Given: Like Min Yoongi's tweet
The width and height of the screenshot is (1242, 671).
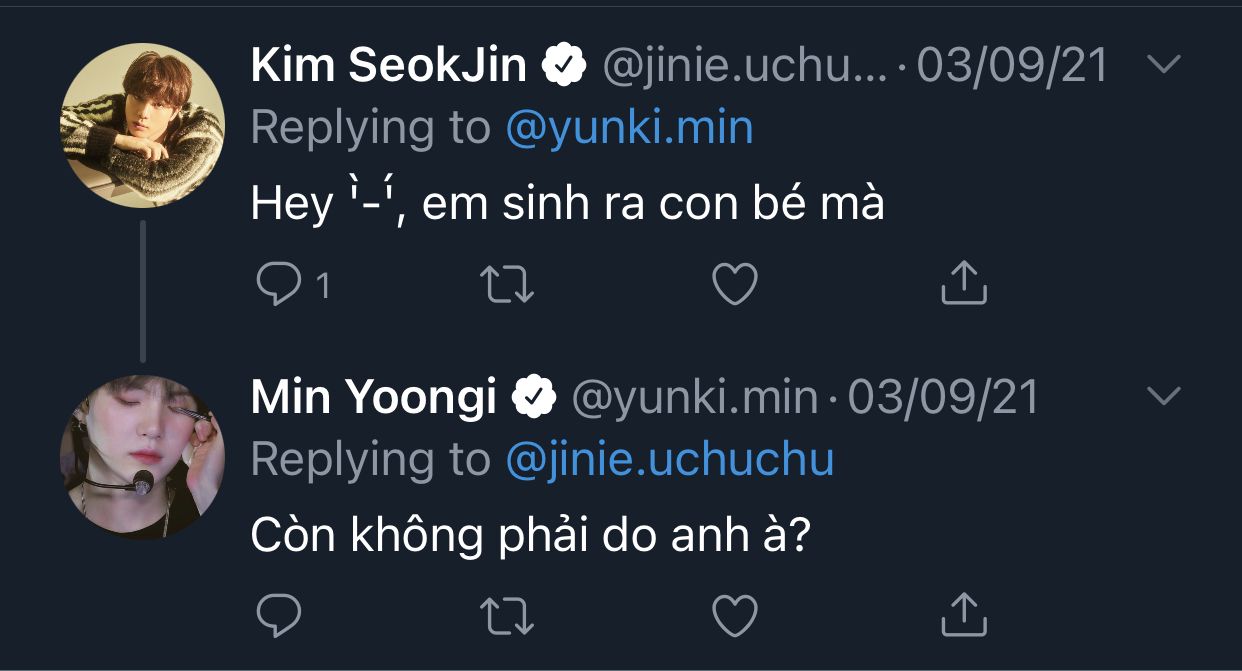Looking at the screenshot, I should [x=735, y=616].
